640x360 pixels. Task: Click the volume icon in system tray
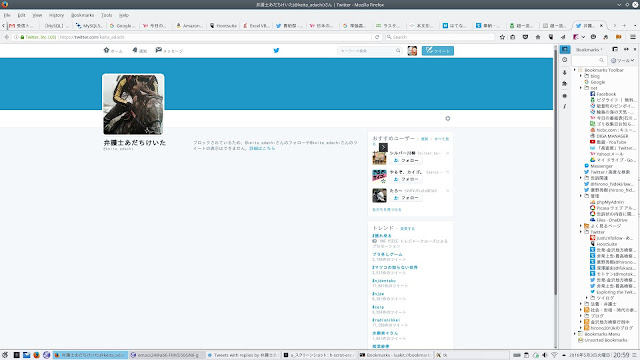[x=545, y=355]
